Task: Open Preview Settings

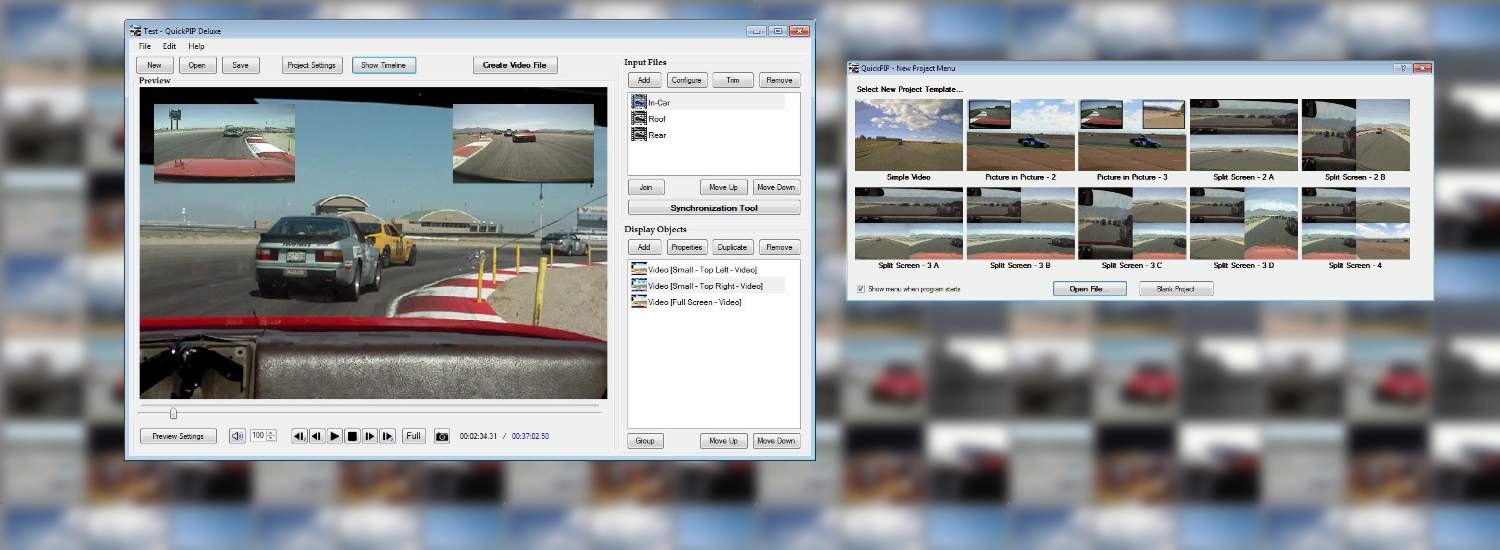Action: (178, 436)
